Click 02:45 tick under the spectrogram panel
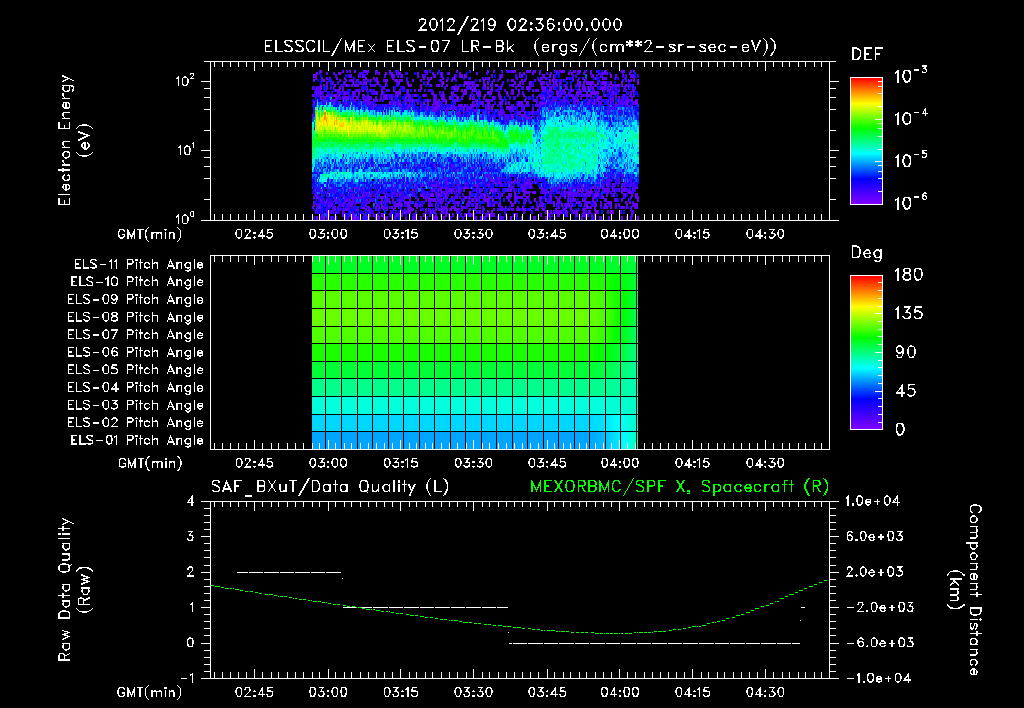Image resolution: width=1024 pixels, height=708 pixels. (x=254, y=234)
